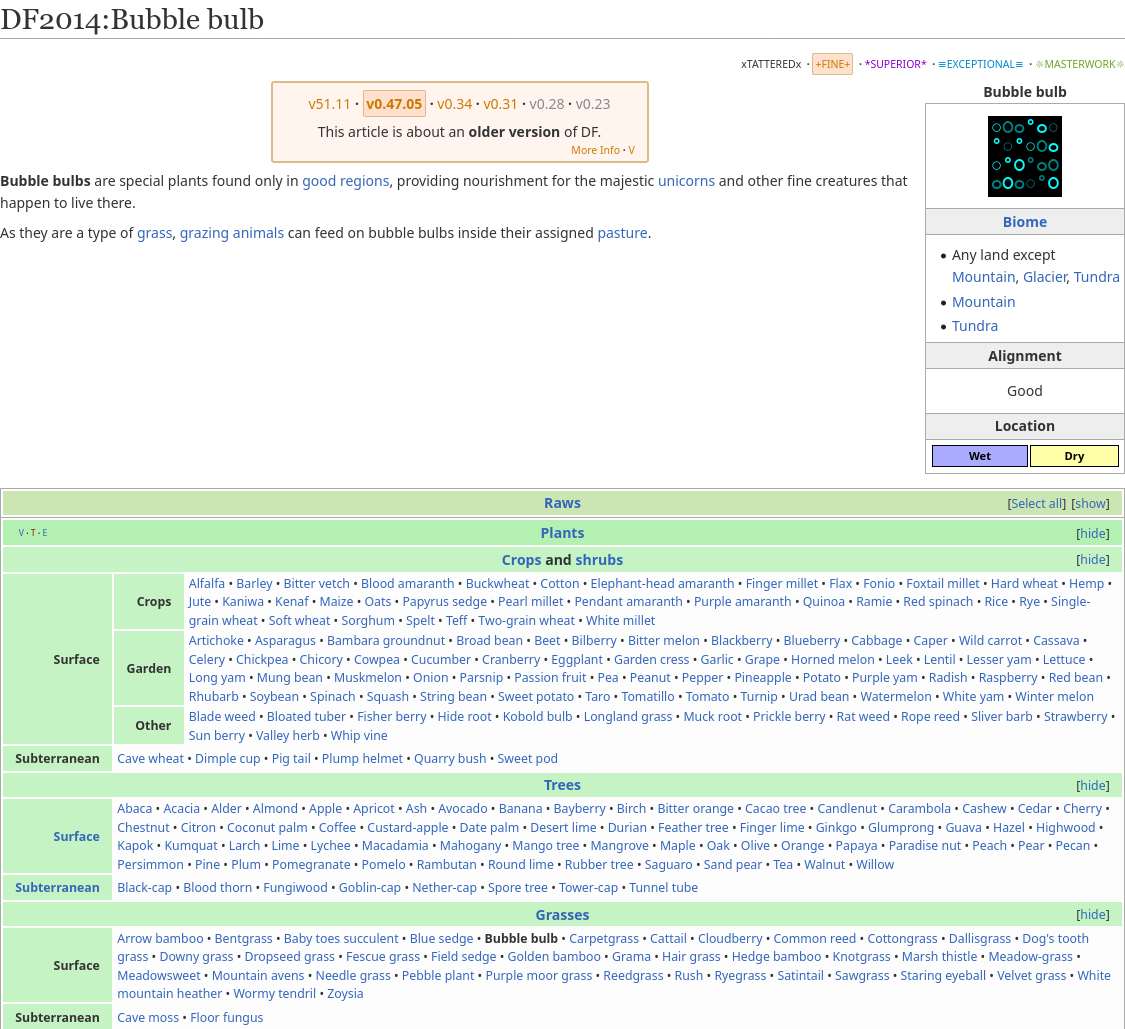Click the Glacier biome link
The height and width of the screenshot is (1029, 1125).
click(1045, 277)
